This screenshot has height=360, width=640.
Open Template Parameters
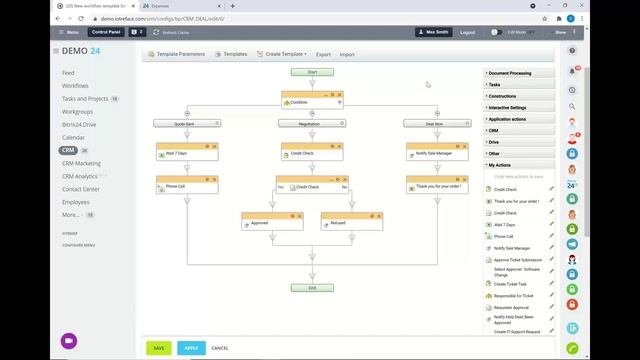point(176,54)
